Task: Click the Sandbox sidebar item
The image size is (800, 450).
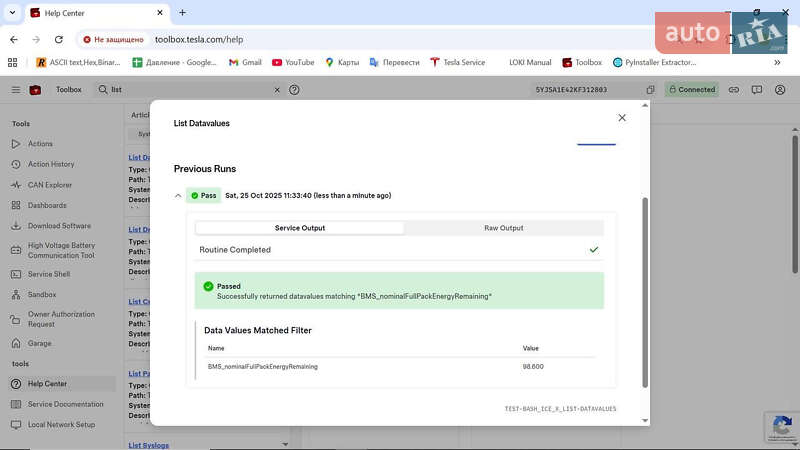Action: 42,295
